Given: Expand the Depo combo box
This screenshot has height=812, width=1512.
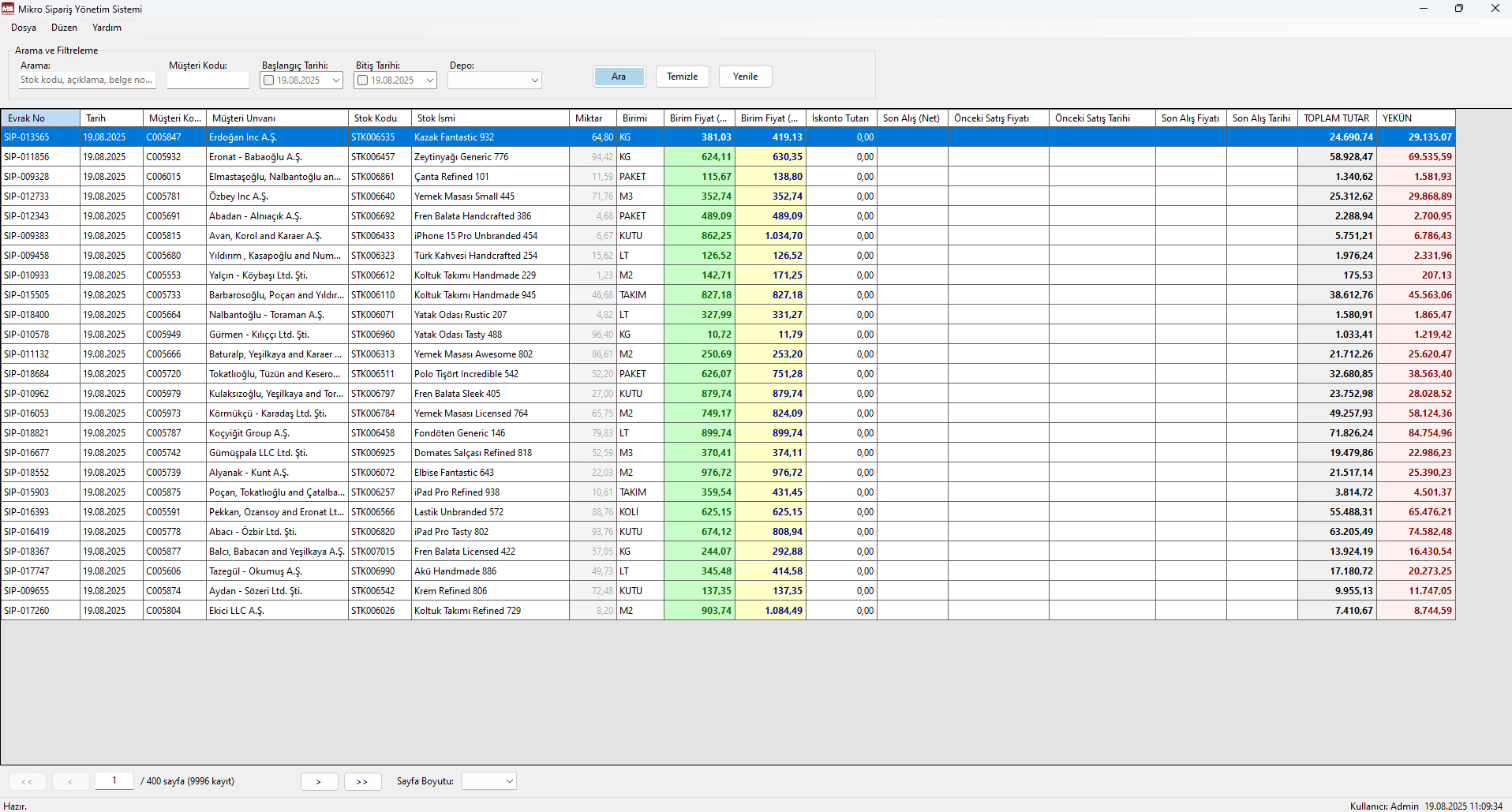Looking at the screenshot, I should pos(534,80).
